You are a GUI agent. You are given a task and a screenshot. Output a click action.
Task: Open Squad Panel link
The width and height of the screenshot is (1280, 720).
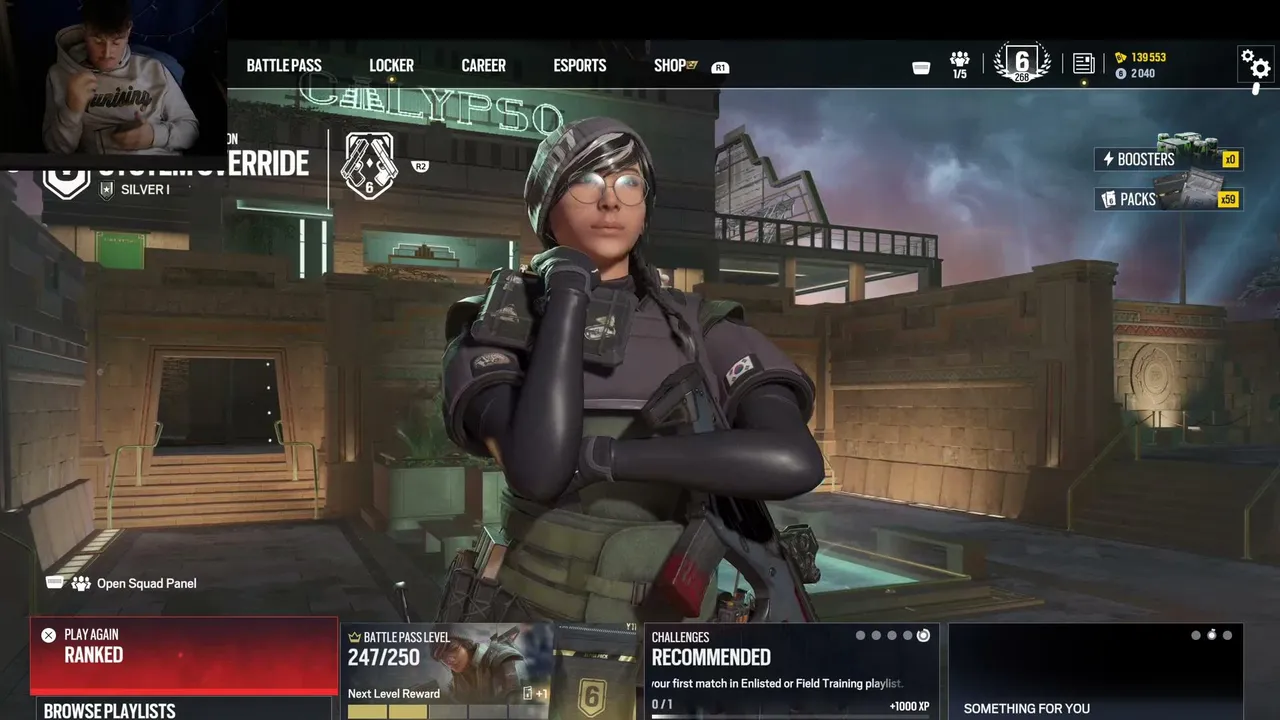(147, 583)
